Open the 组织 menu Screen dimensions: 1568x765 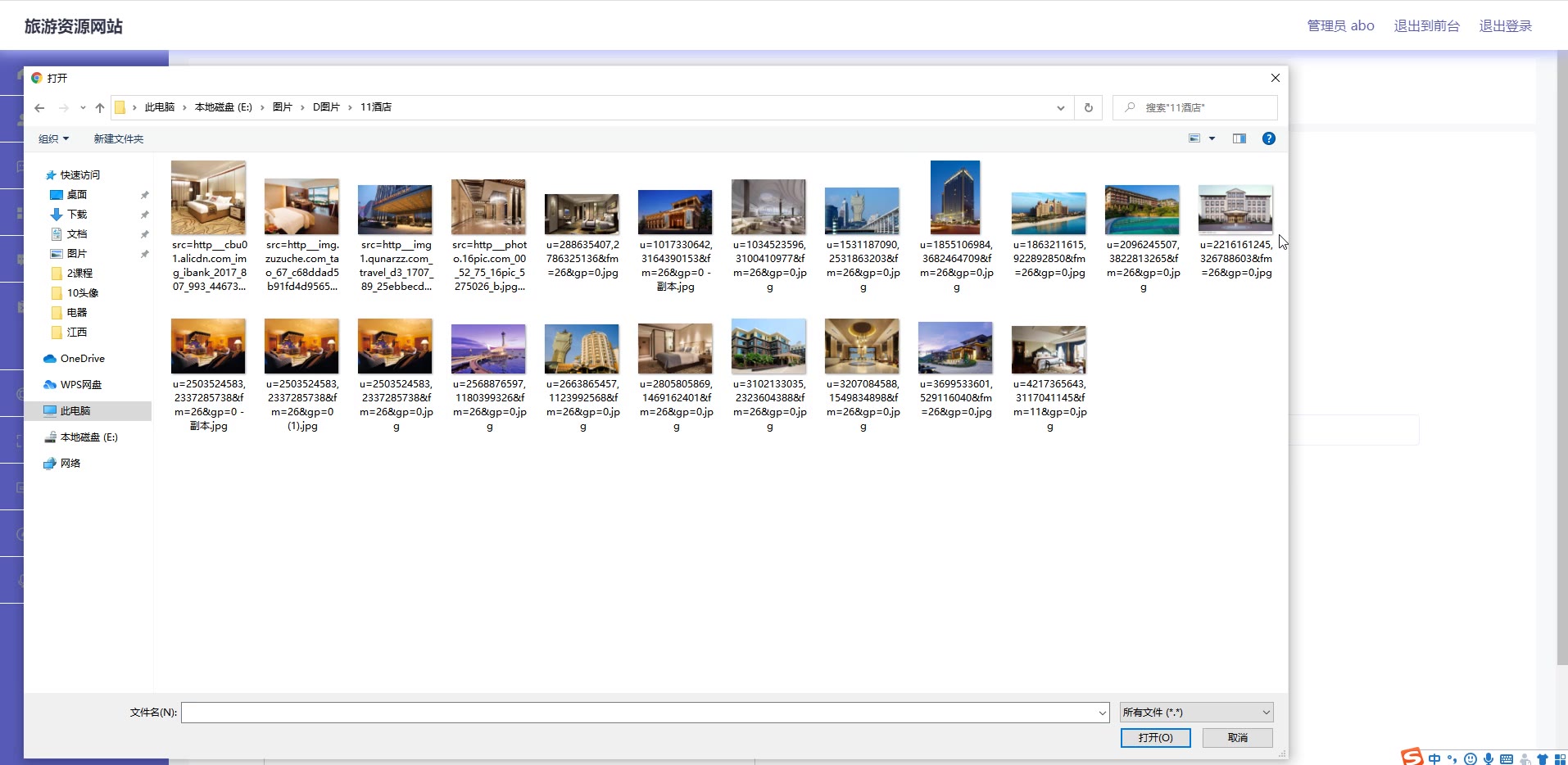tap(53, 139)
